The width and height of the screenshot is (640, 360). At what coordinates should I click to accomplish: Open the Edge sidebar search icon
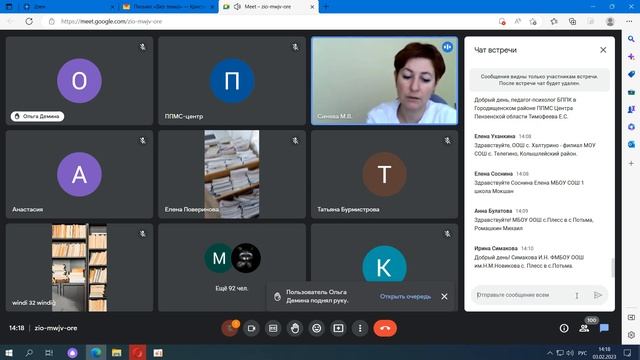pyautogui.click(x=631, y=39)
